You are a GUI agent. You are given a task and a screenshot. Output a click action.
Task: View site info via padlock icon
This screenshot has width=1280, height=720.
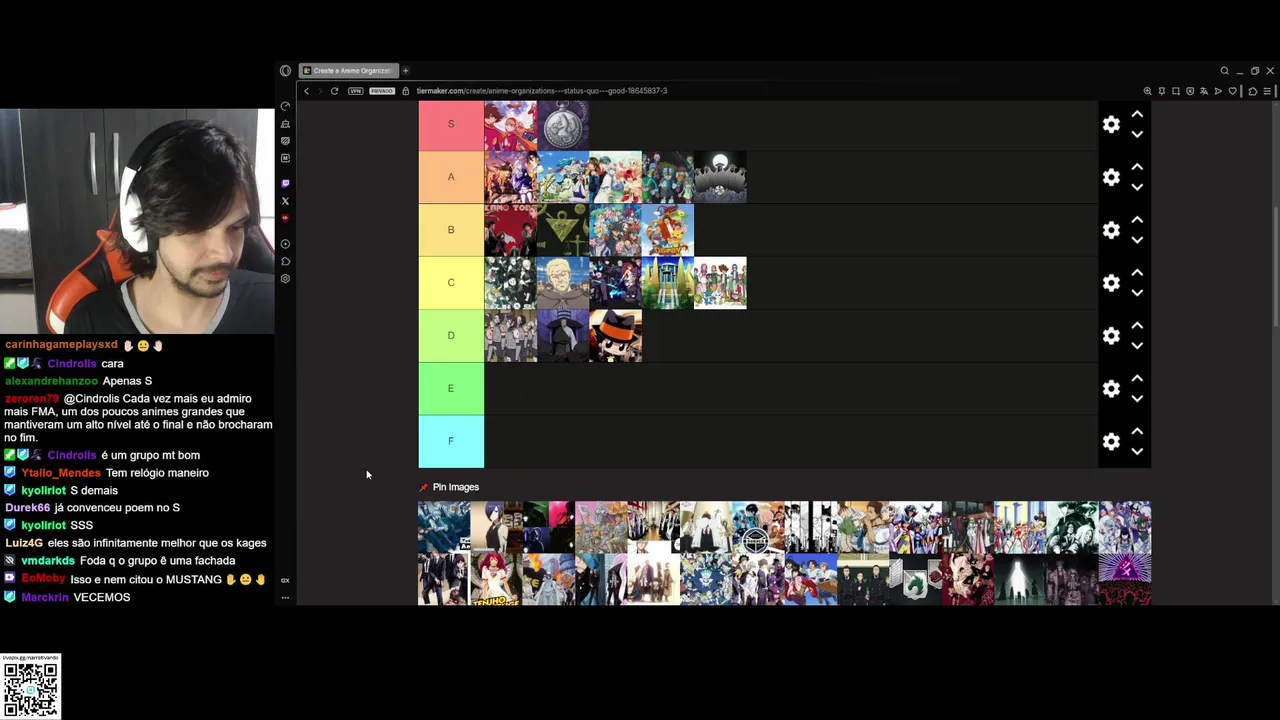tap(405, 91)
